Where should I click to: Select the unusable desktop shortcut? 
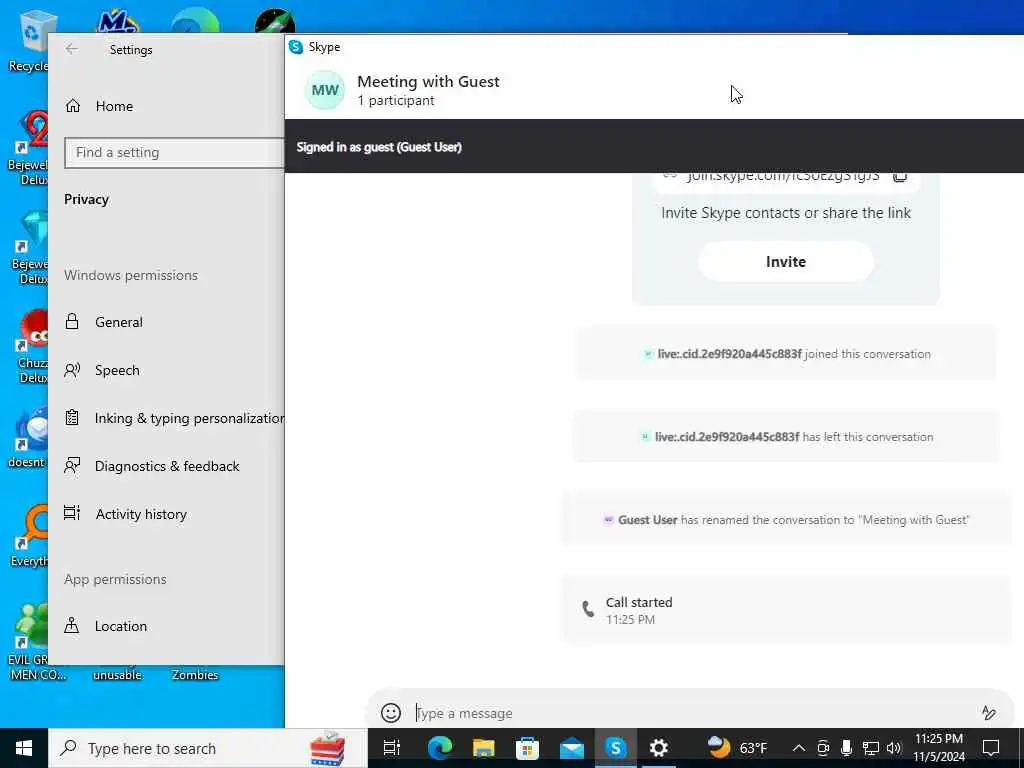tap(117, 675)
